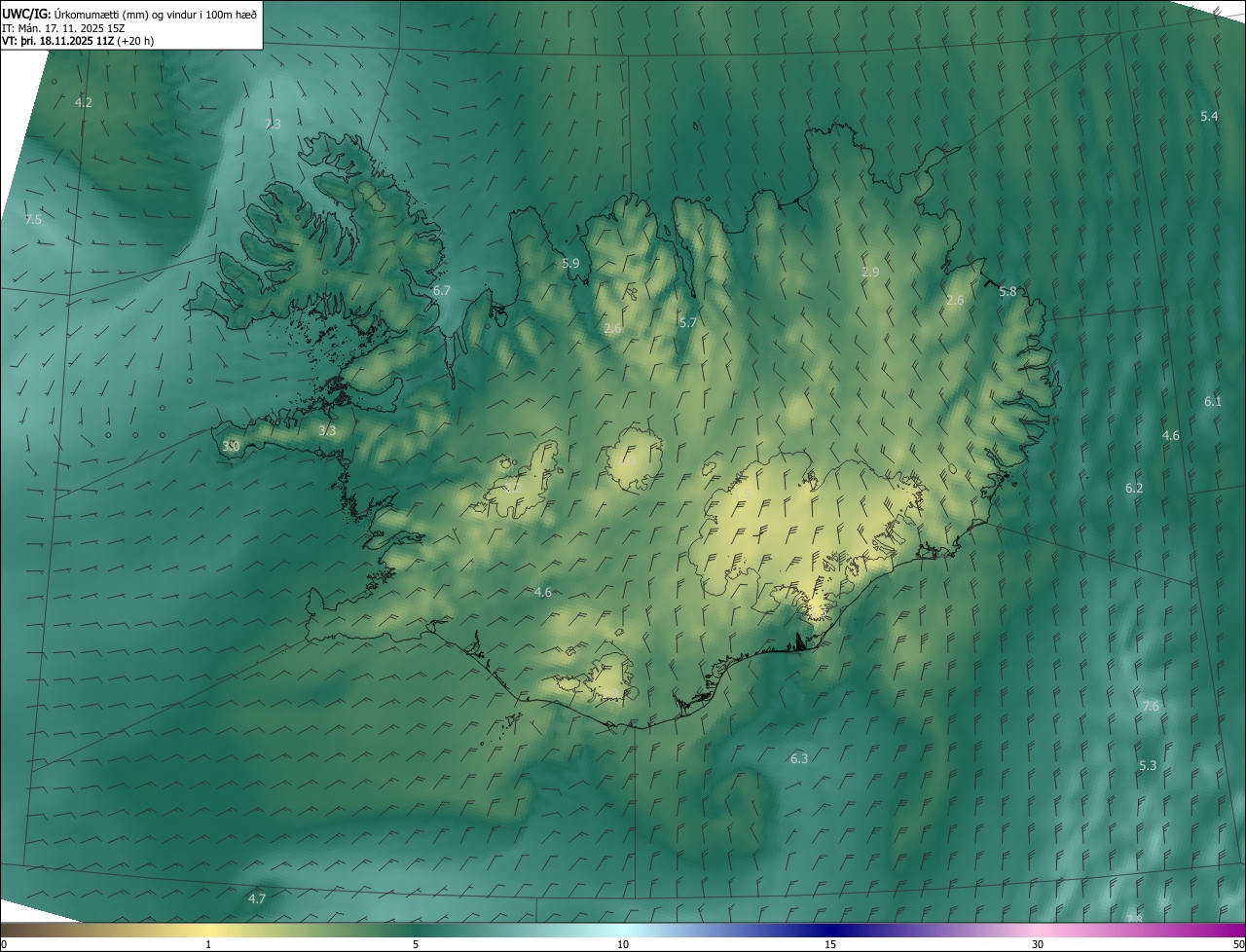The height and width of the screenshot is (952, 1246).
Task: Click the 5.4 value label
Action: (1209, 116)
